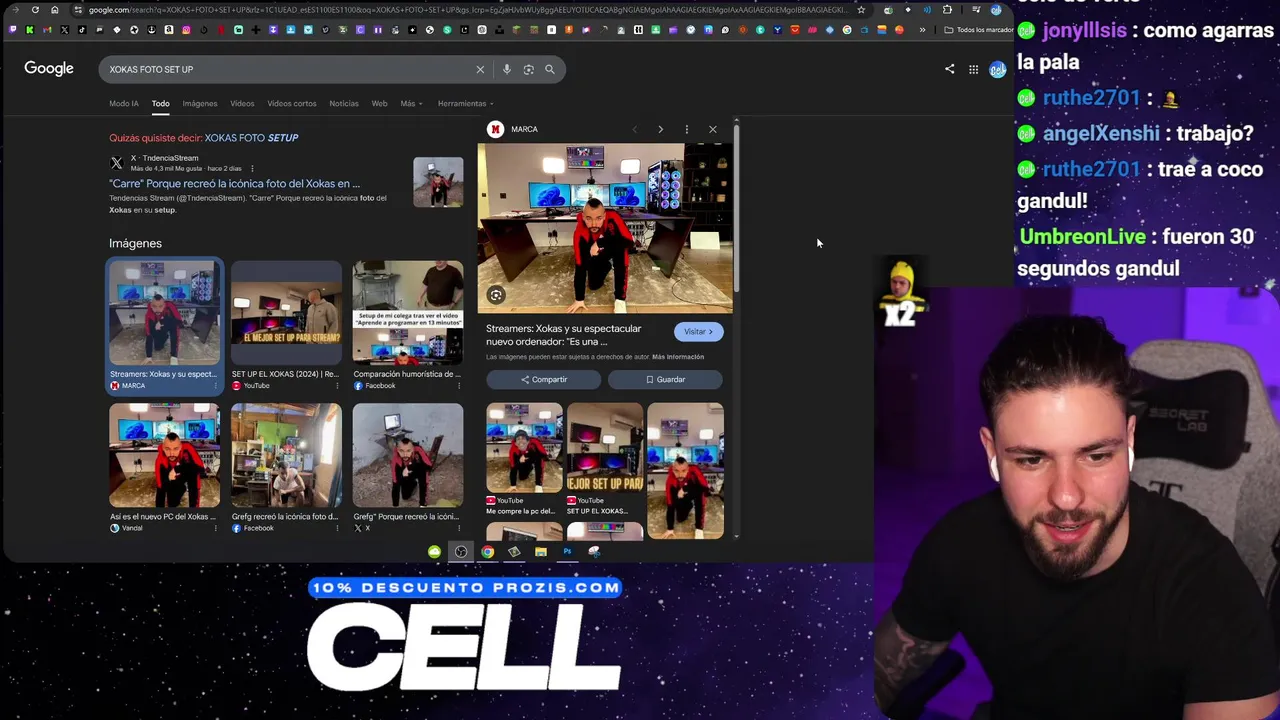Open Chrome extensions puzzle icon
The image size is (1280, 720).
click(947, 10)
